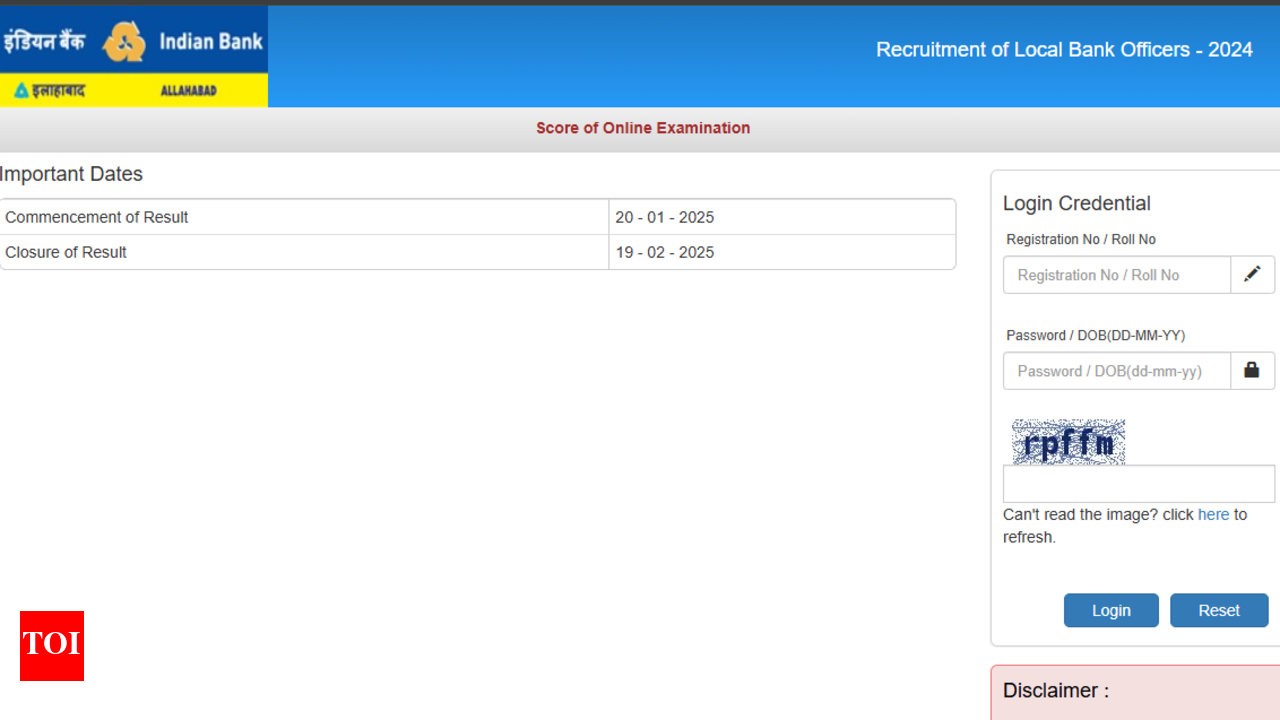Screen dimensions: 1280x720
Task: Click the 'Login Credential' heading
Action: click(x=1077, y=203)
